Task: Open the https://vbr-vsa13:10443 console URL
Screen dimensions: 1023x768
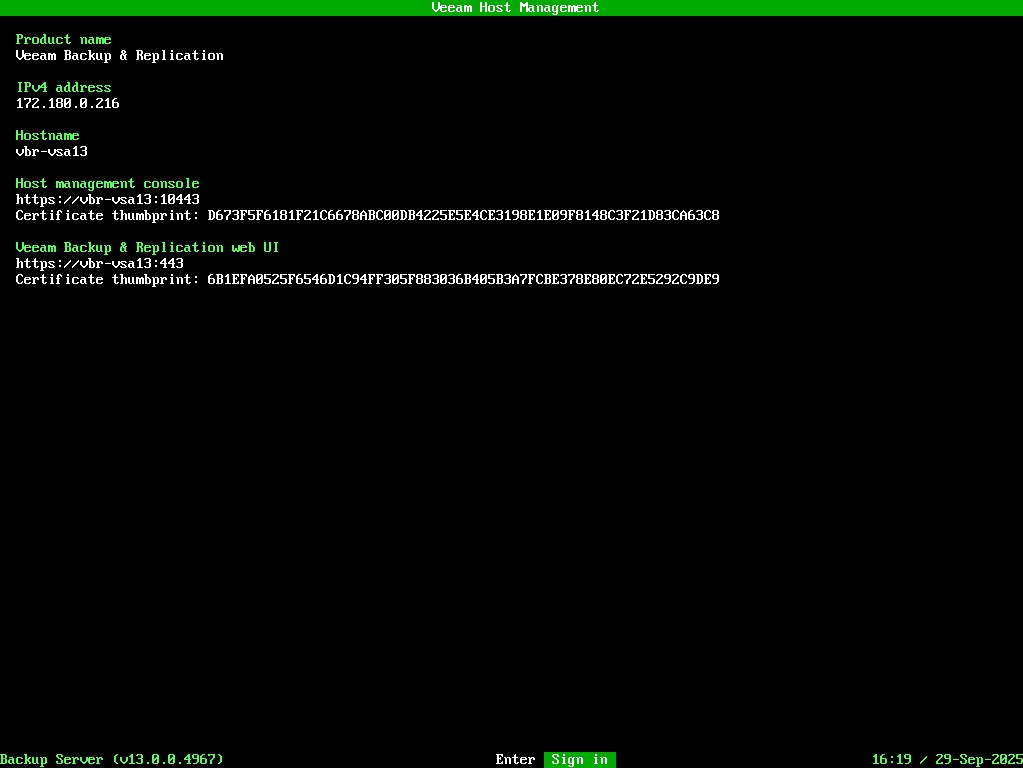Action: (x=107, y=200)
